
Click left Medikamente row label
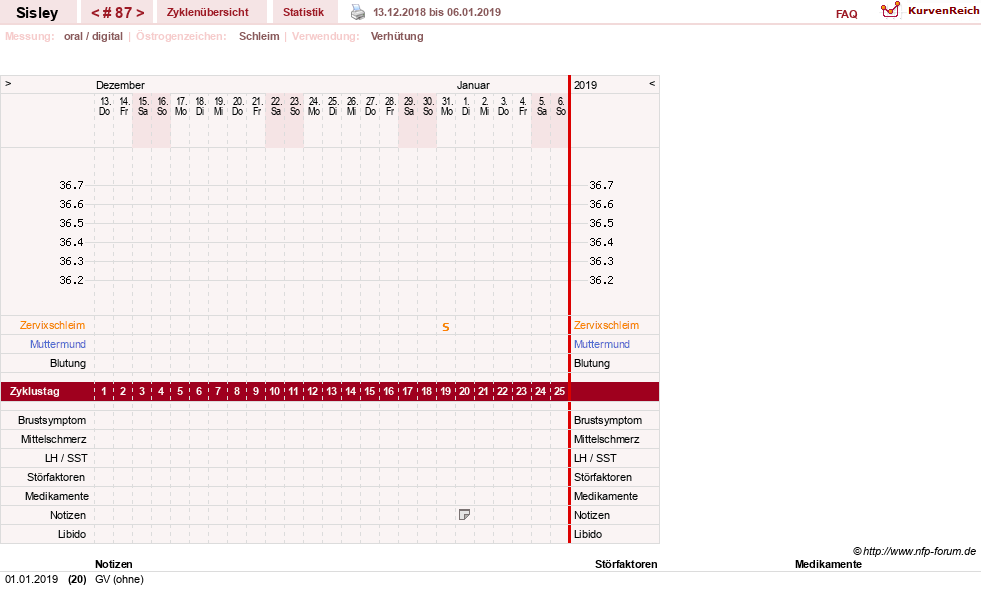tap(57, 496)
